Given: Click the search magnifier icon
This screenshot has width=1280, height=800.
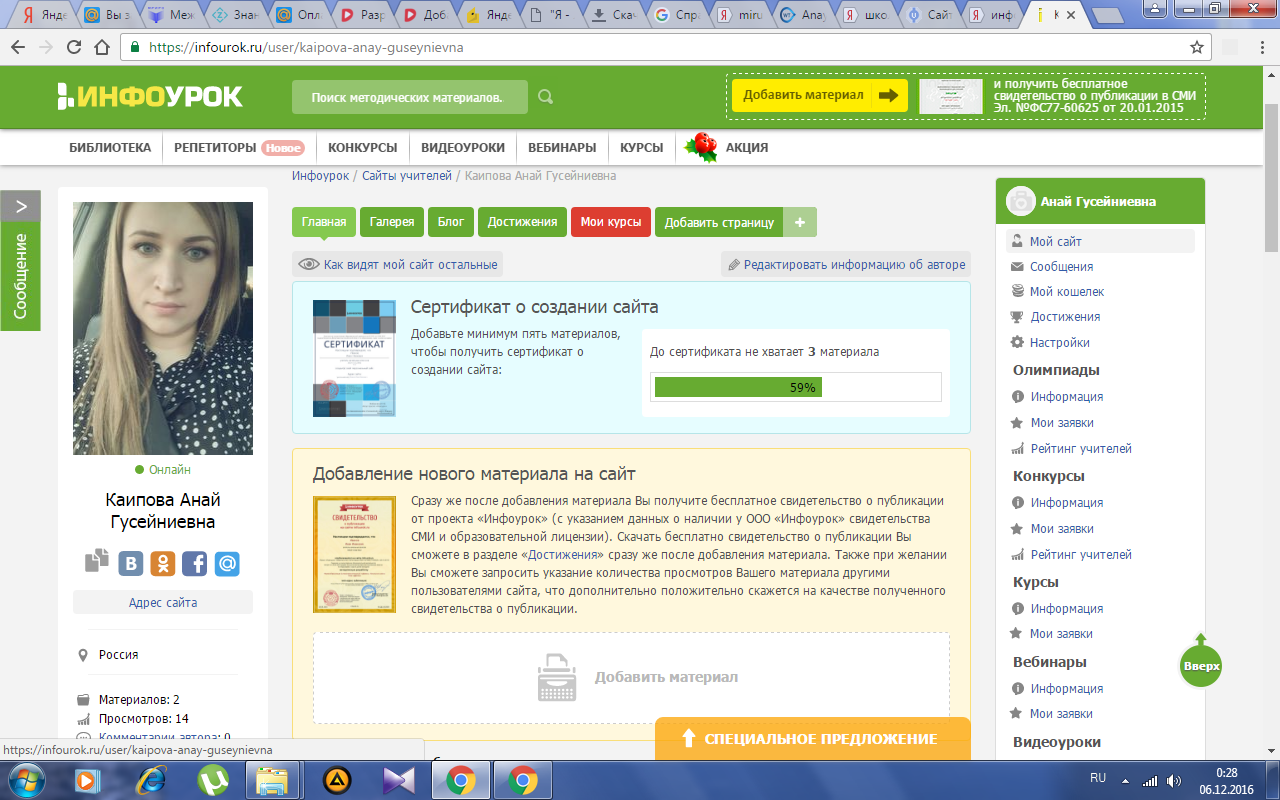Looking at the screenshot, I should 545,97.
